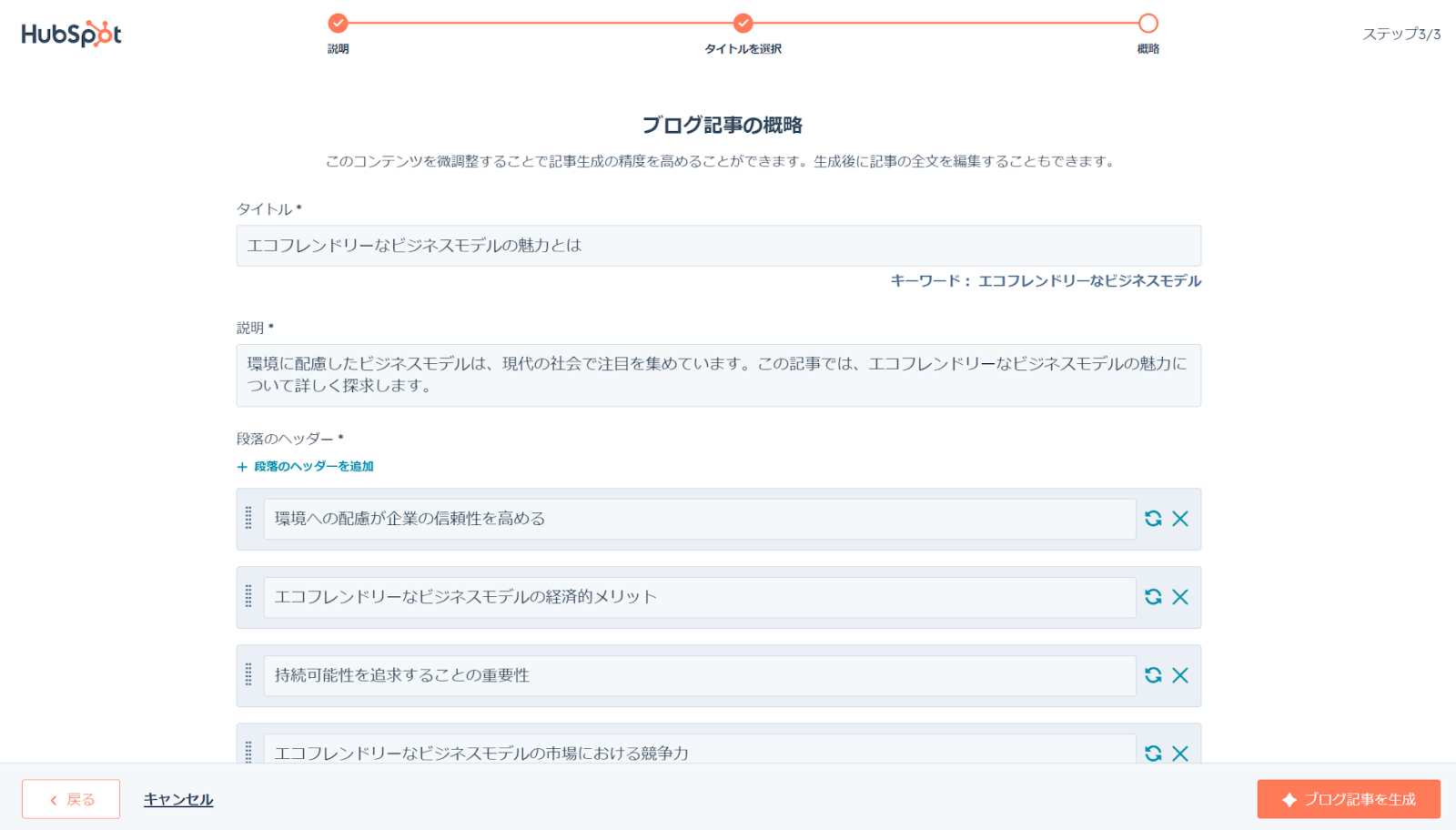Select the 概略 step circle
The height and width of the screenshot is (830, 1456).
point(1148,23)
